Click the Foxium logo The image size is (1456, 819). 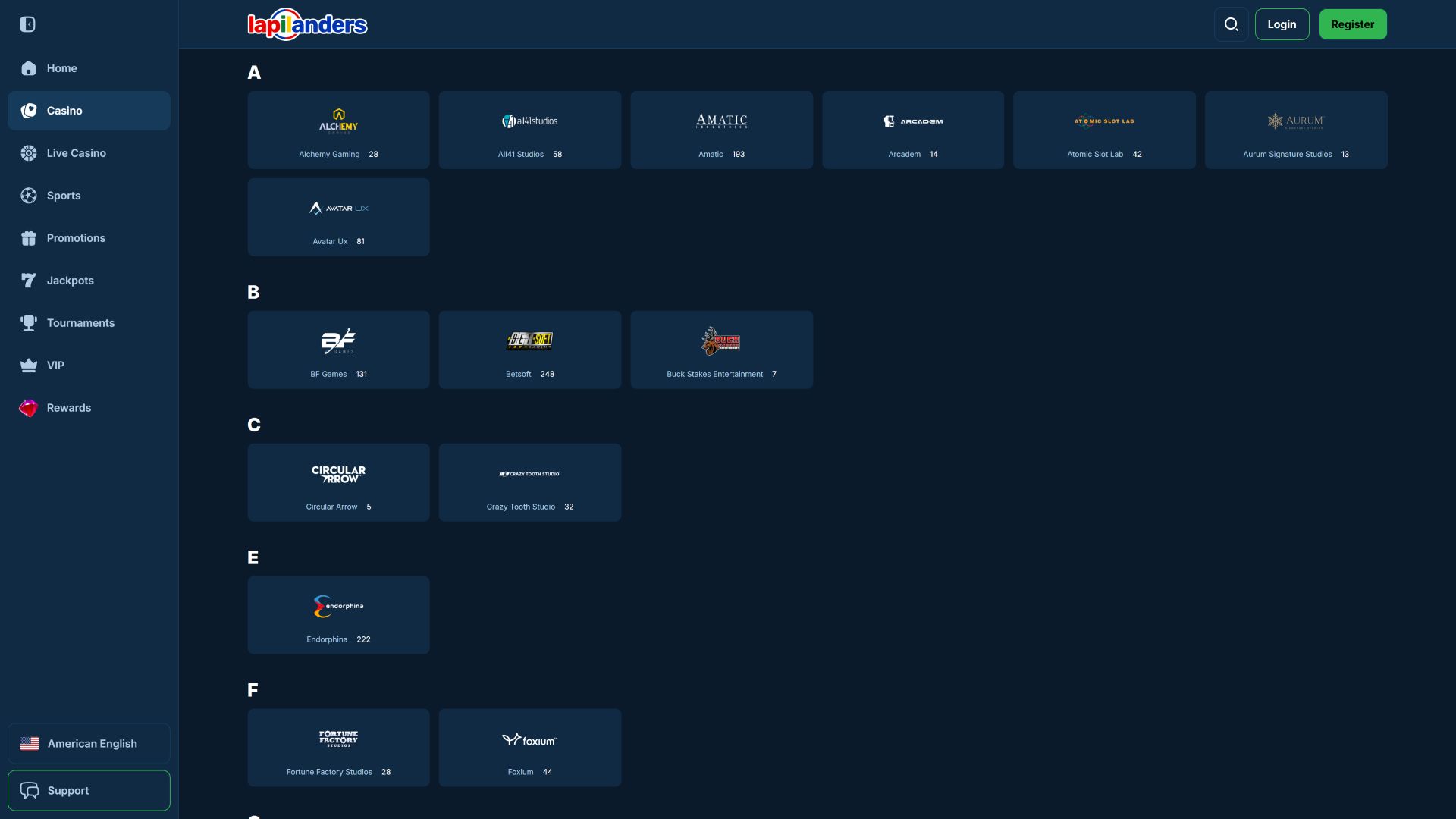click(x=530, y=739)
